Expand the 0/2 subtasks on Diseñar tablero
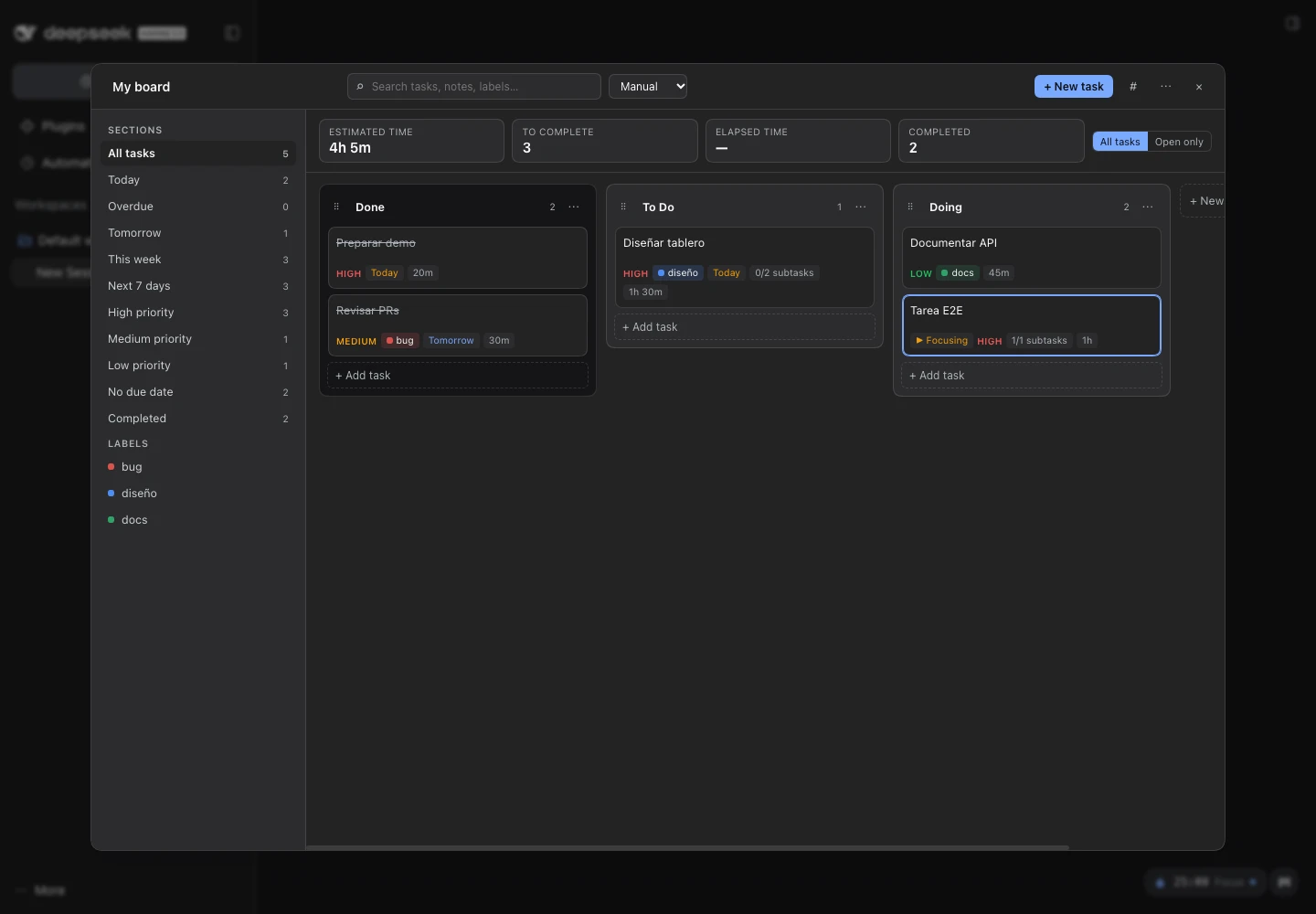Screen dimensions: 1316x914 point(784,273)
